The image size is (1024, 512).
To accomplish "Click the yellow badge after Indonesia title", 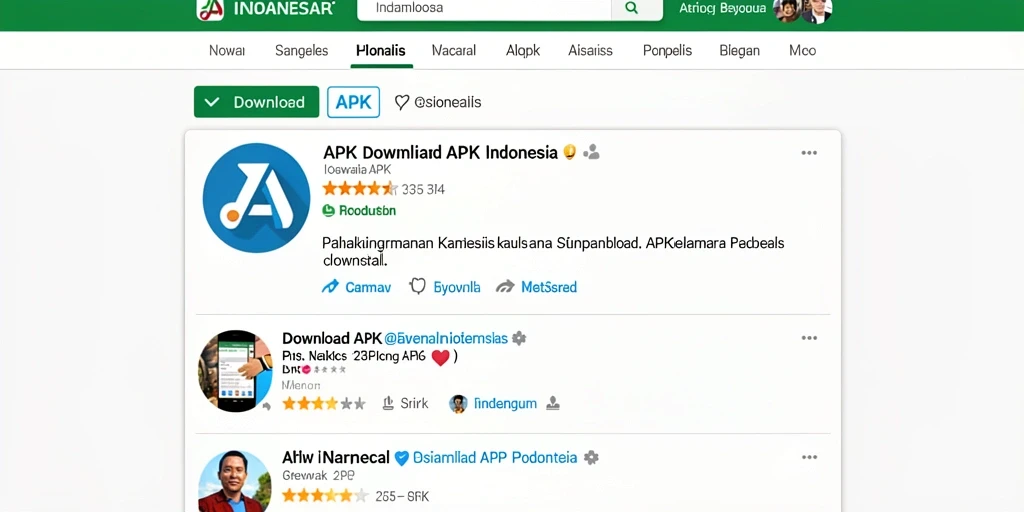I will click(x=569, y=152).
